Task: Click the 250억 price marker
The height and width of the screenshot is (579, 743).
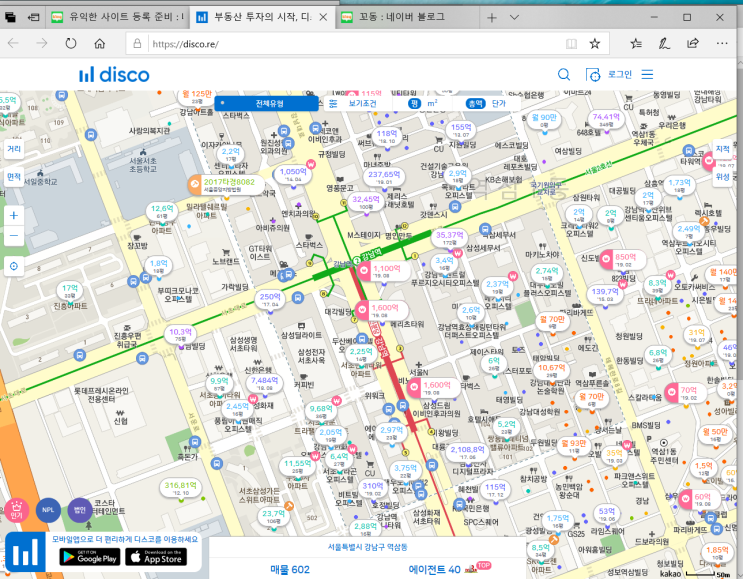Action: [270, 299]
